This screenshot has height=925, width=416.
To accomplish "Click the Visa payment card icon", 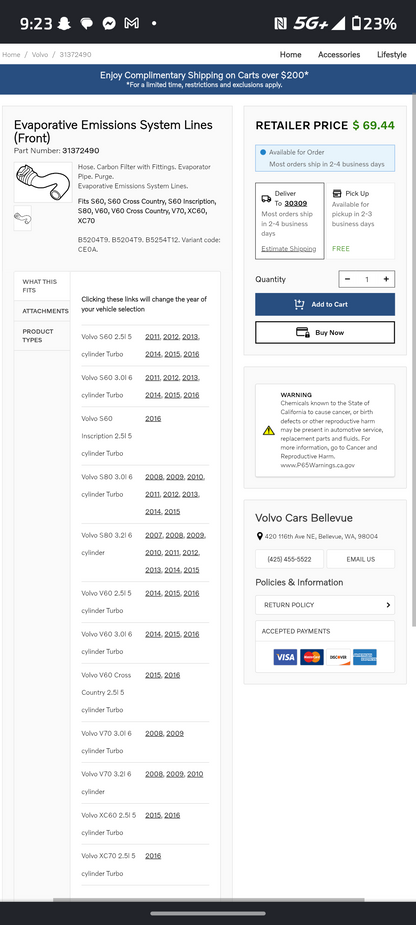I will 285,657.
